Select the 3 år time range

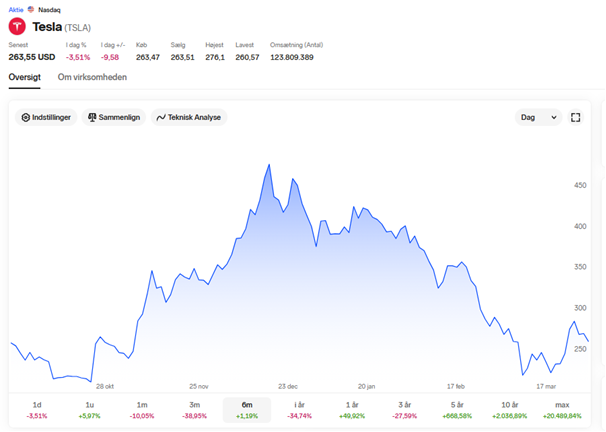(x=405, y=410)
